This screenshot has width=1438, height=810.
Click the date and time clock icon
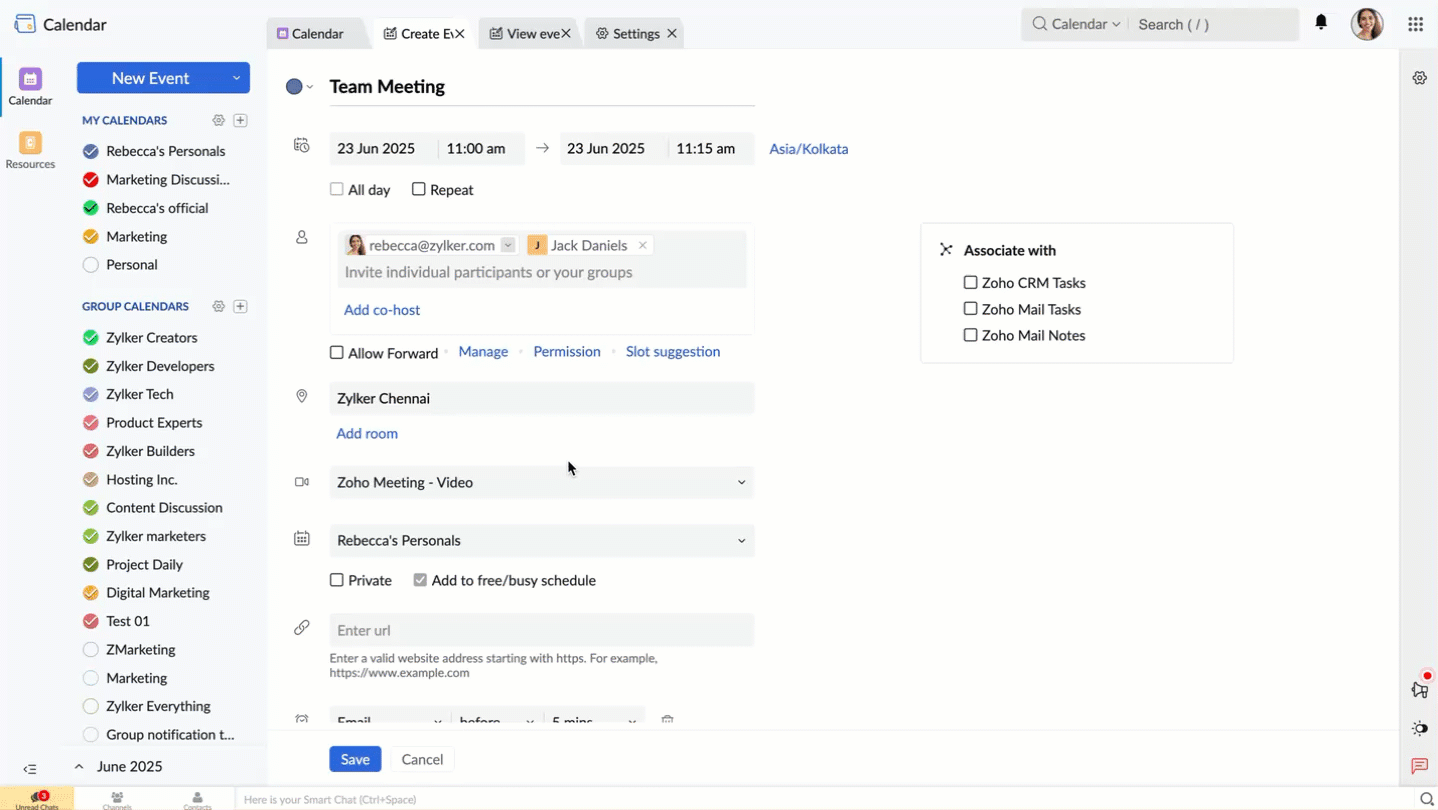coord(301,146)
